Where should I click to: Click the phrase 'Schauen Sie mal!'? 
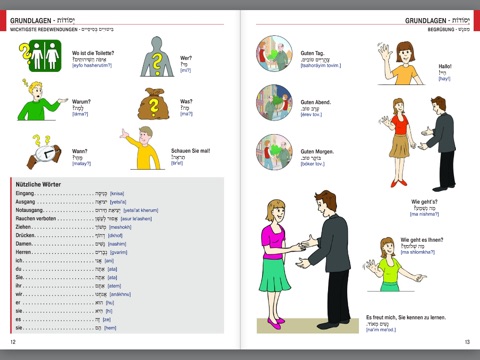click(x=191, y=151)
